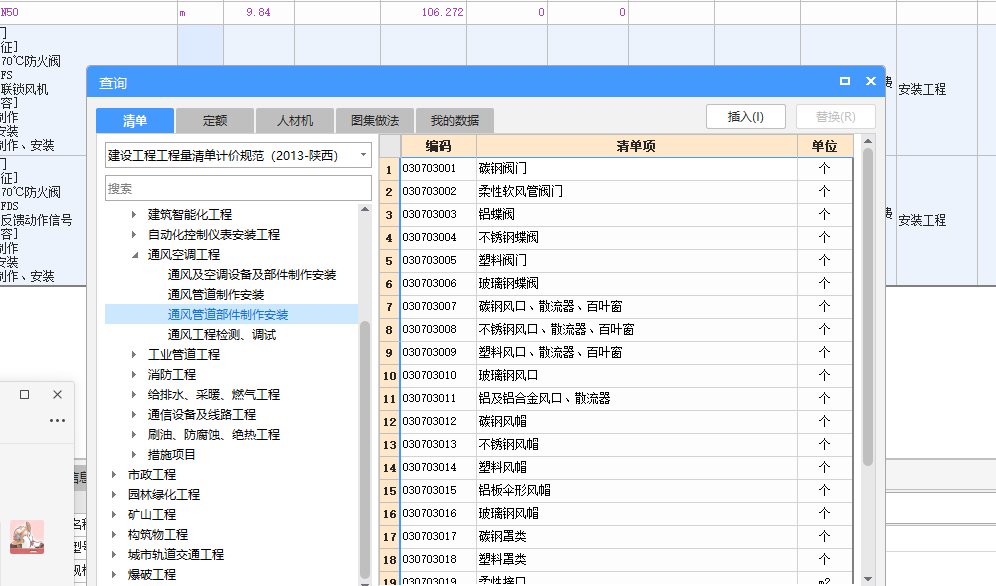The image size is (996, 586).
Task: Select row 不锈钢蝶阀
Action: 616,237
